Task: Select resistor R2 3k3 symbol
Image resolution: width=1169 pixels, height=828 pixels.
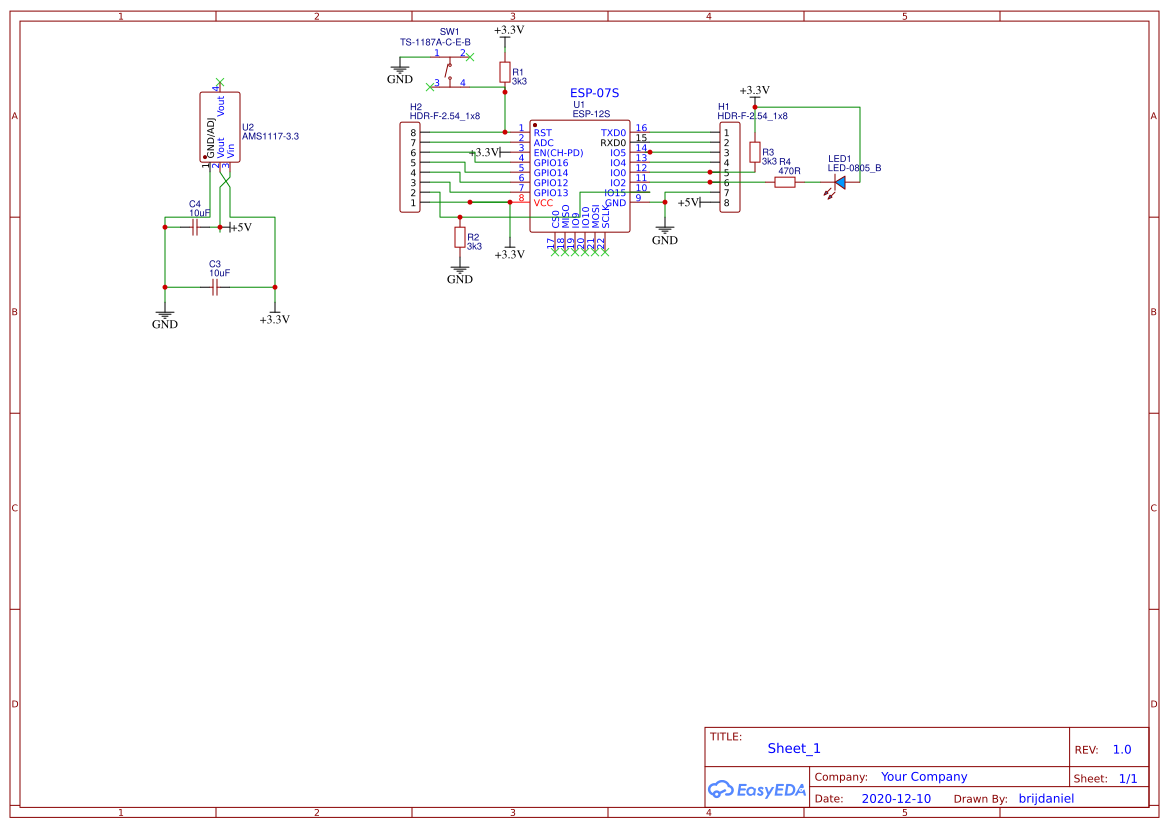Action: point(461,237)
